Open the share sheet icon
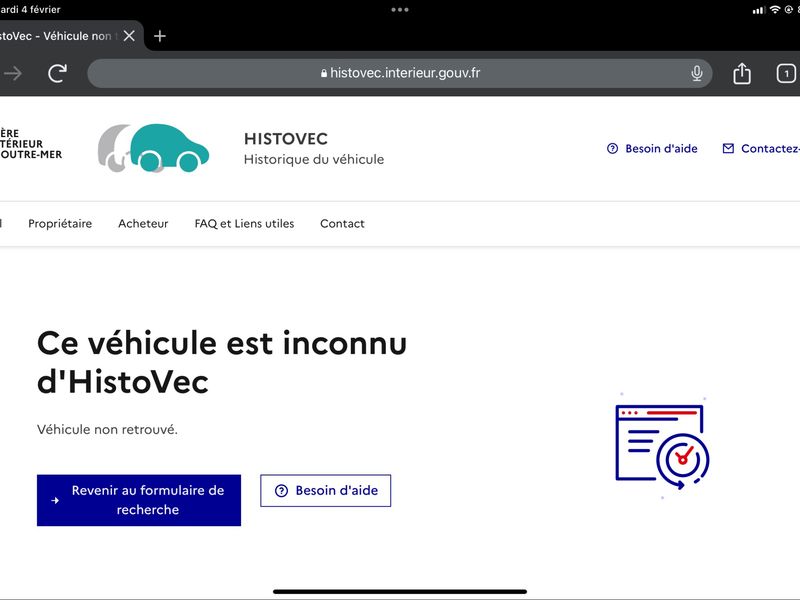800x600 pixels. click(742, 73)
